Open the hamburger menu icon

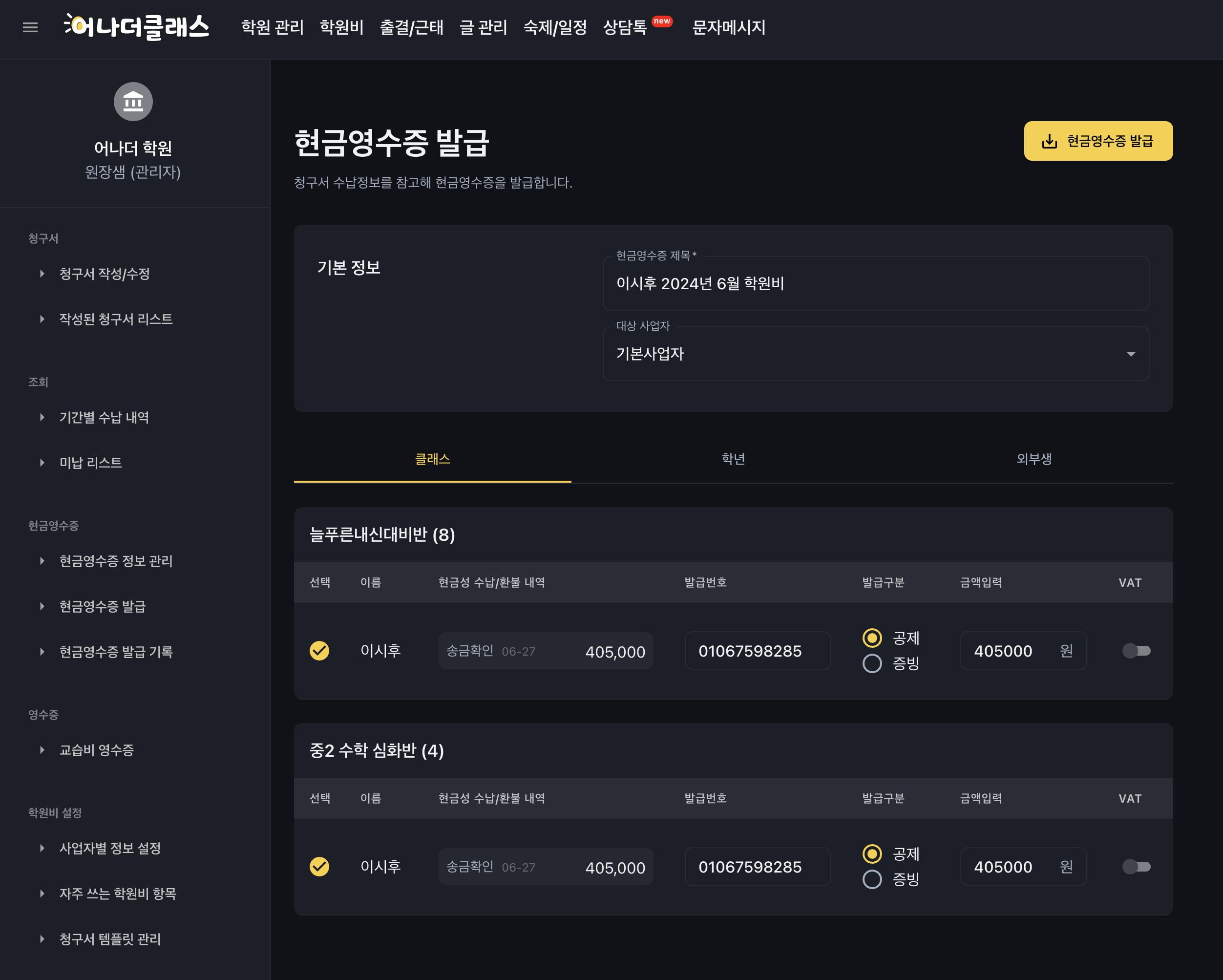(x=30, y=27)
